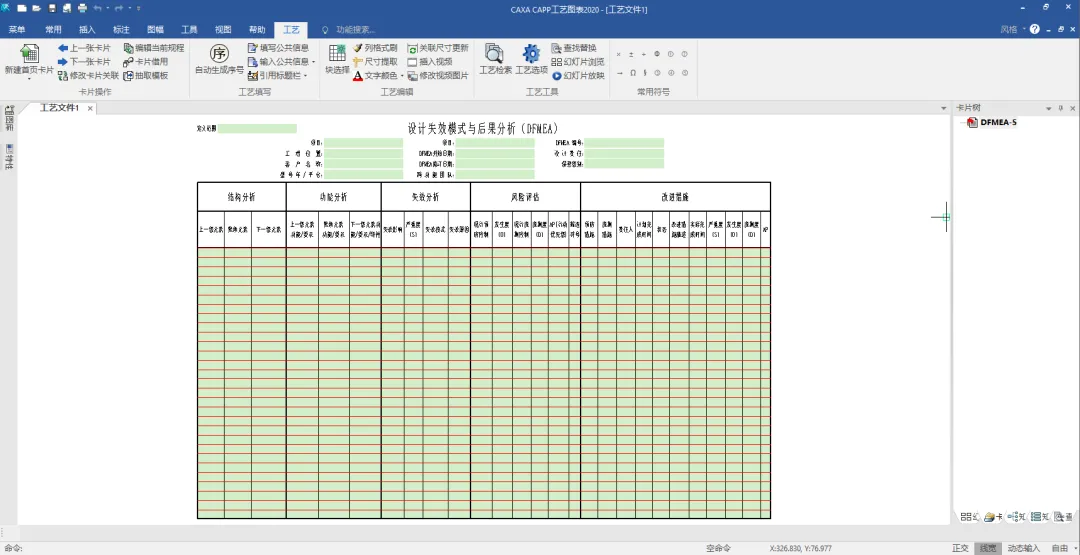Image resolution: width=1080 pixels, height=555 pixels.
Task: Open Text Color dropdown arrow
Action: click(x=402, y=76)
